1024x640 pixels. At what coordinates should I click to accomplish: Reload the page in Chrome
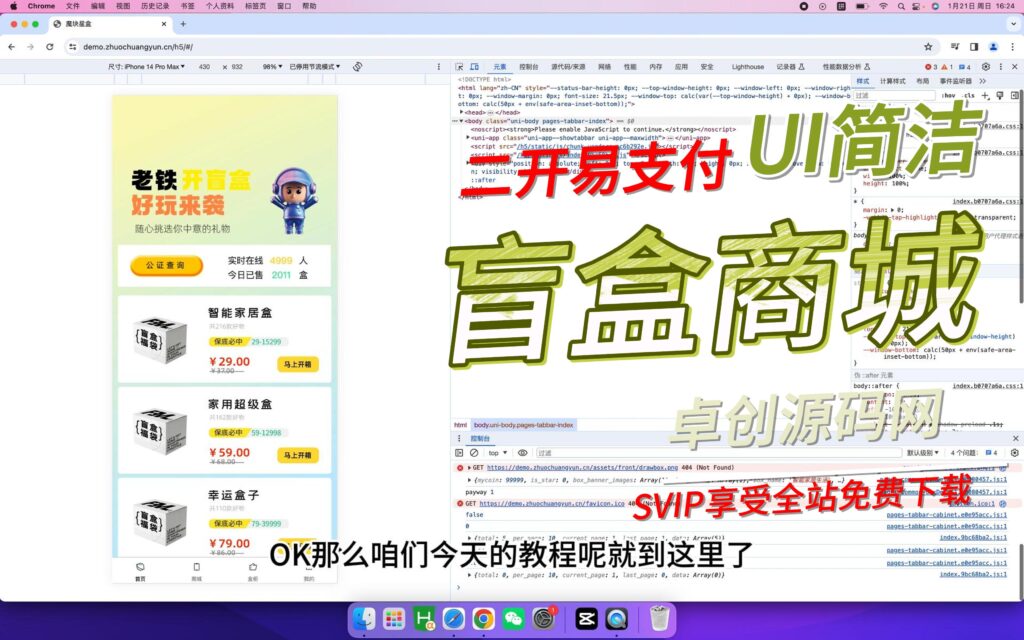50,47
